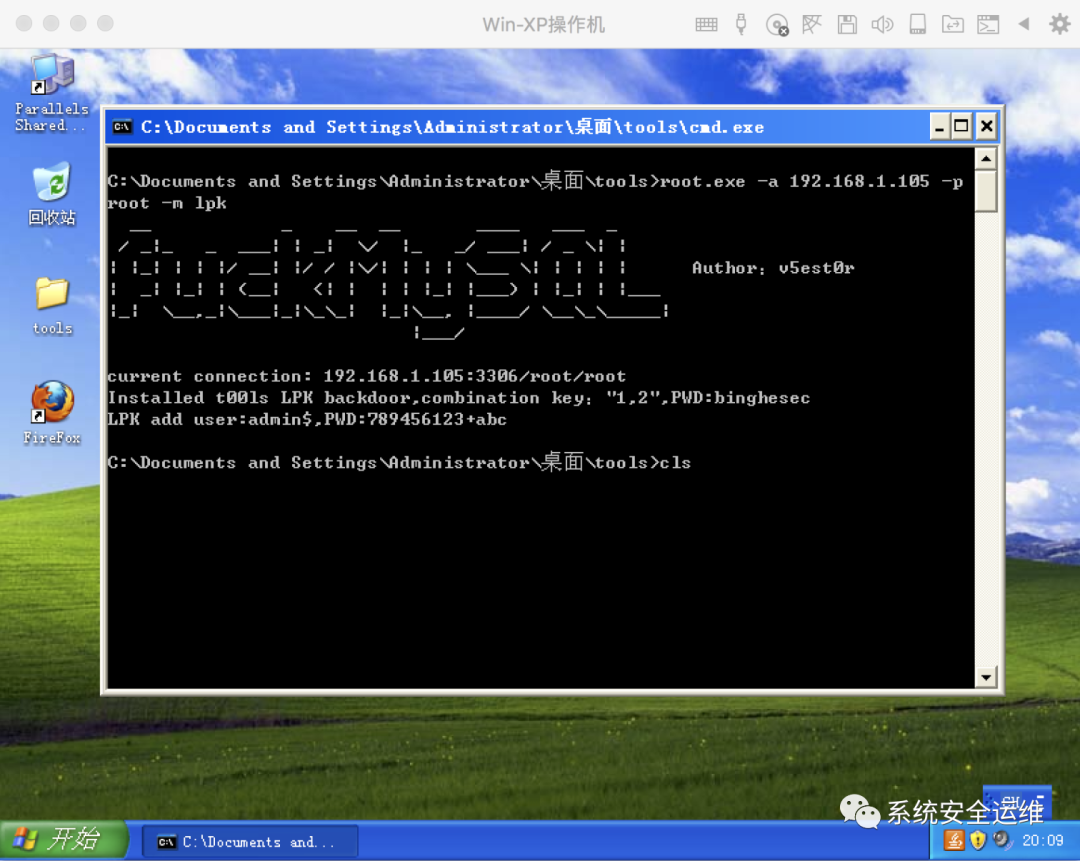Click the Win-XP操作机 window title
Viewport: 1080px width, 861px height.
[543, 25]
